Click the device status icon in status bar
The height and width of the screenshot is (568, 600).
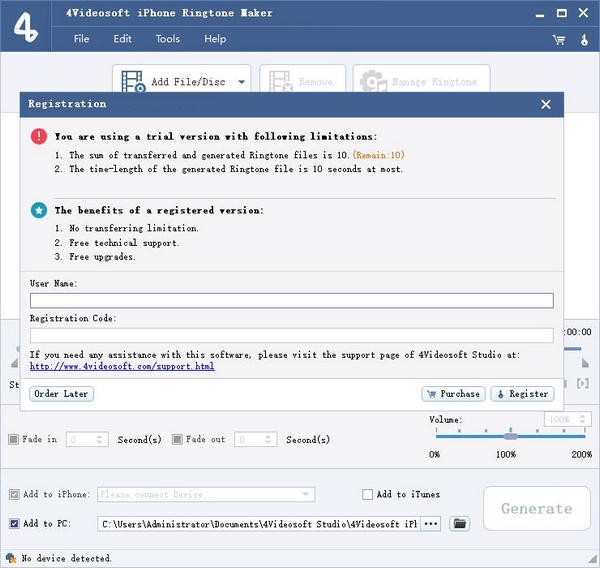[x=10, y=558]
